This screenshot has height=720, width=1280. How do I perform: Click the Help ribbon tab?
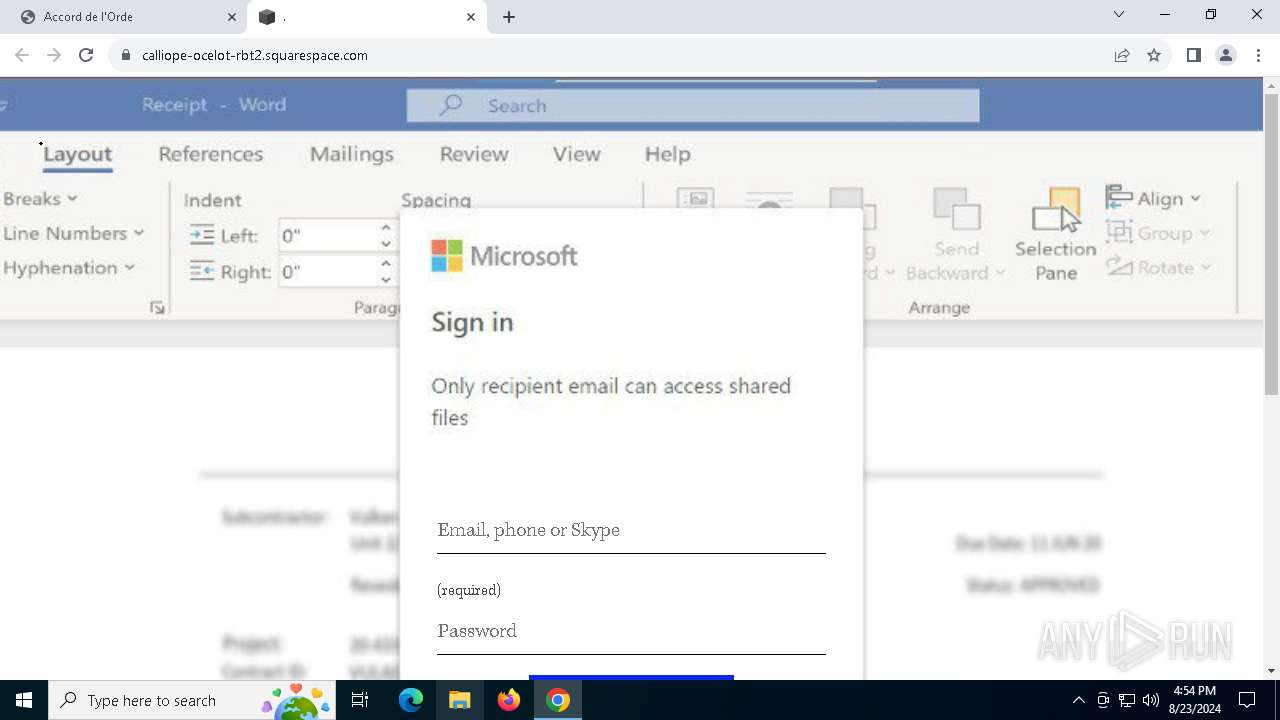pyautogui.click(x=667, y=154)
